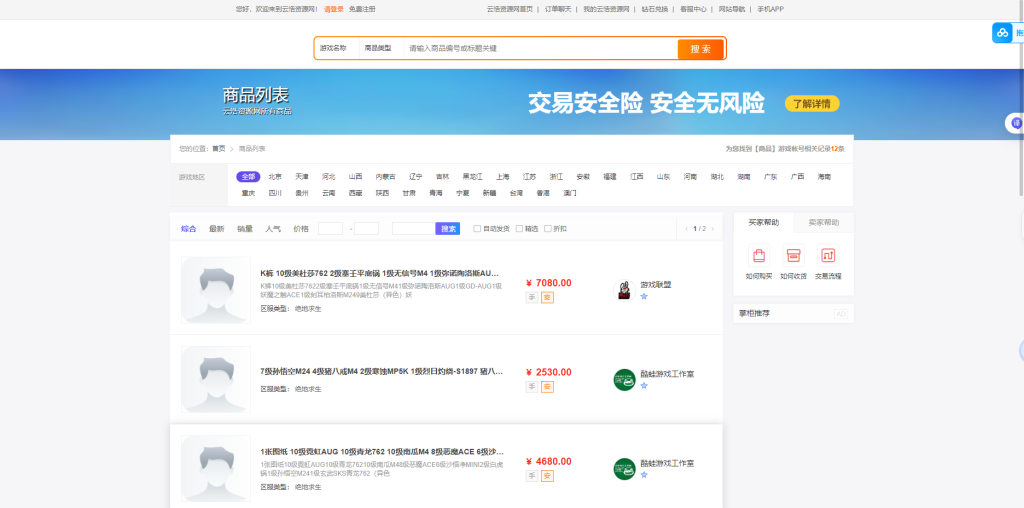Click the star in 4680.00 listing
Viewport: 1024px width, 508px height.
(644, 475)
